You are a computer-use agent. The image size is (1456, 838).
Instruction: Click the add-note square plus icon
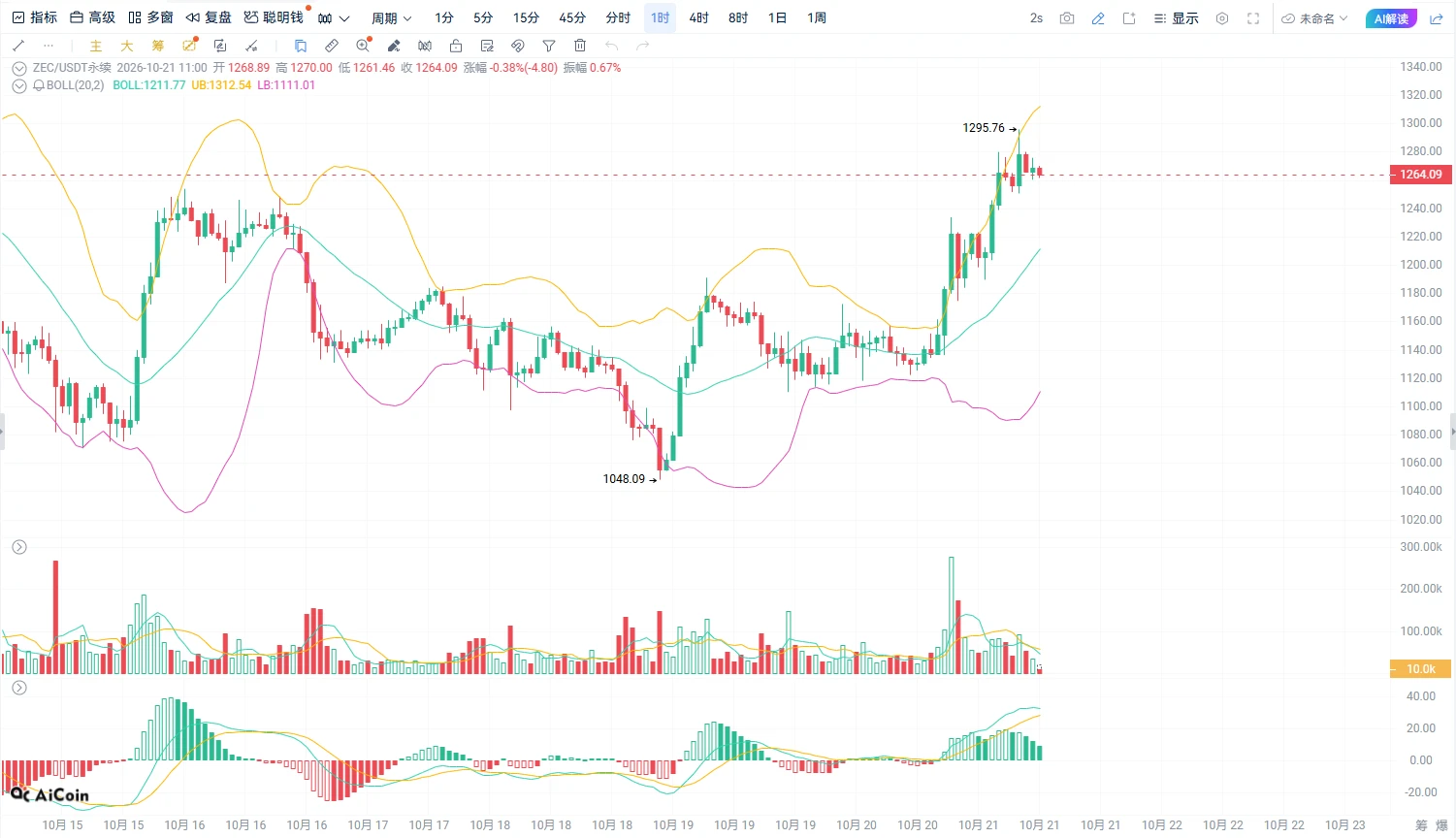(1129, 18)
